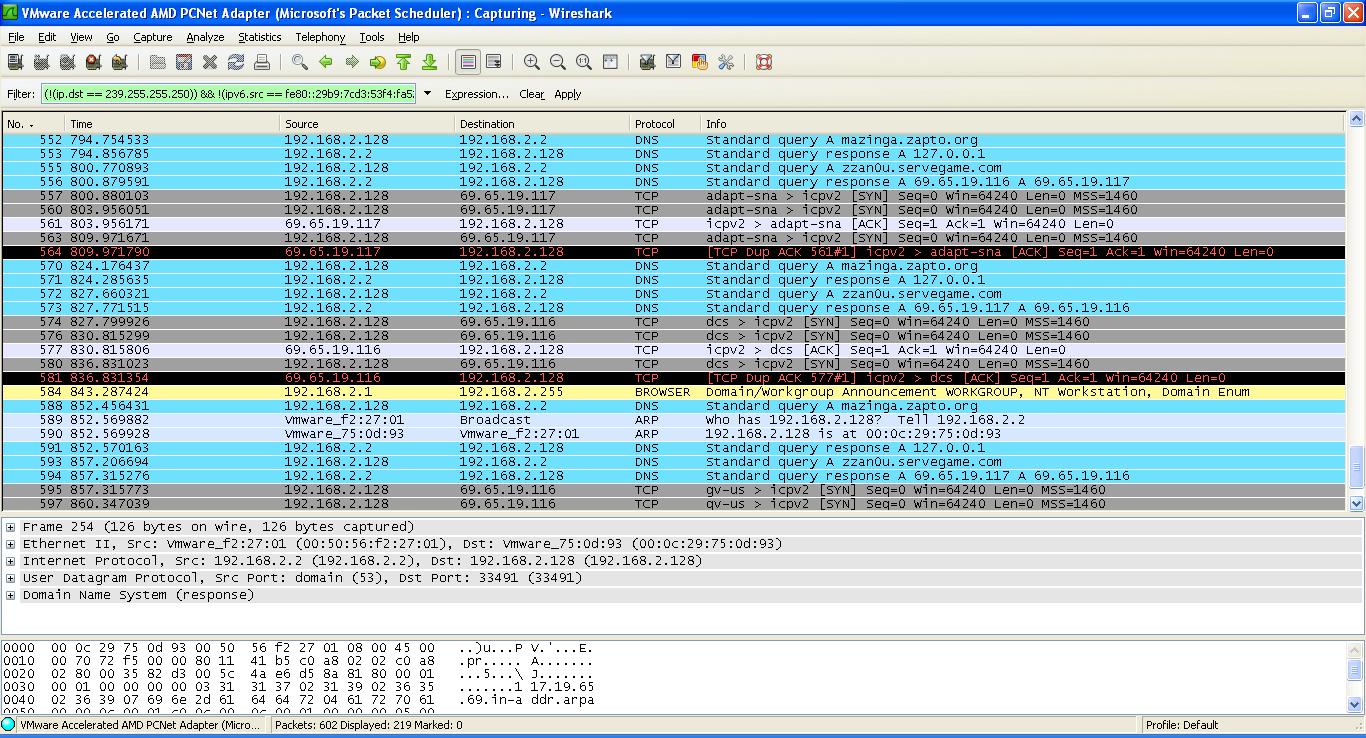
Task: Go to packet number icon
Action: [x=378, y=62]
